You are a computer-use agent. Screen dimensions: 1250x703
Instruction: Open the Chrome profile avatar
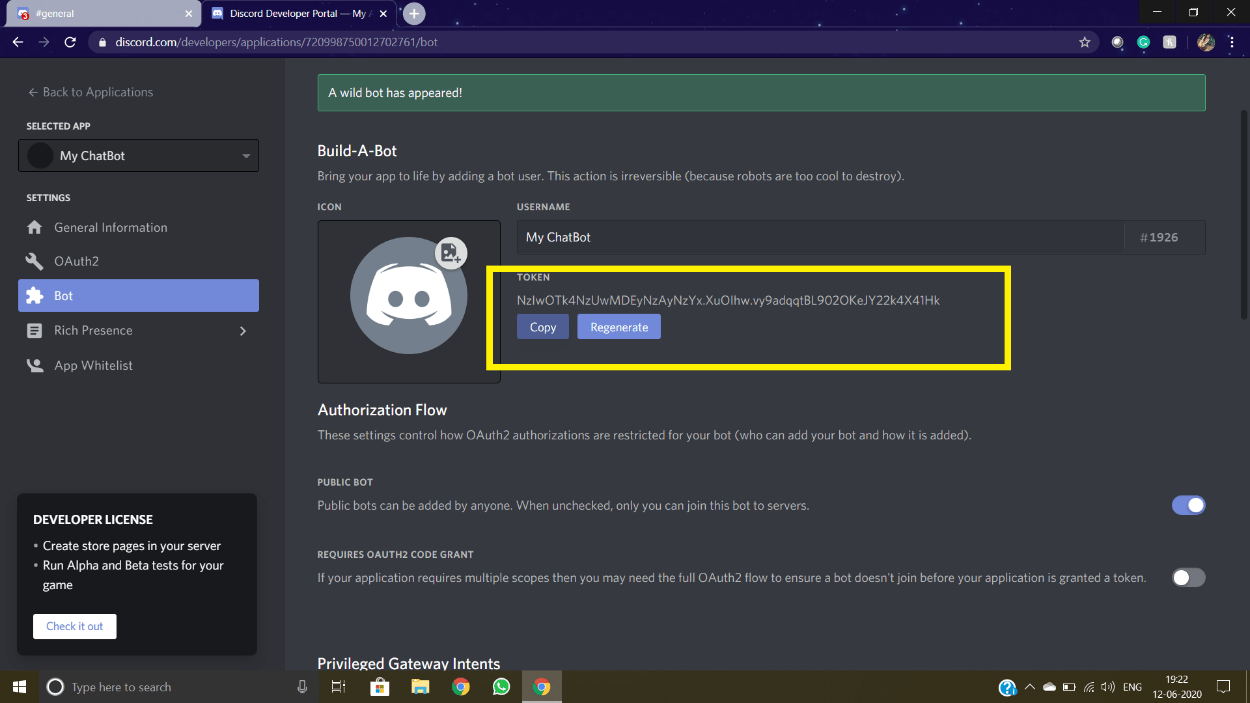pyautogui.click(x=1205, y=42)
